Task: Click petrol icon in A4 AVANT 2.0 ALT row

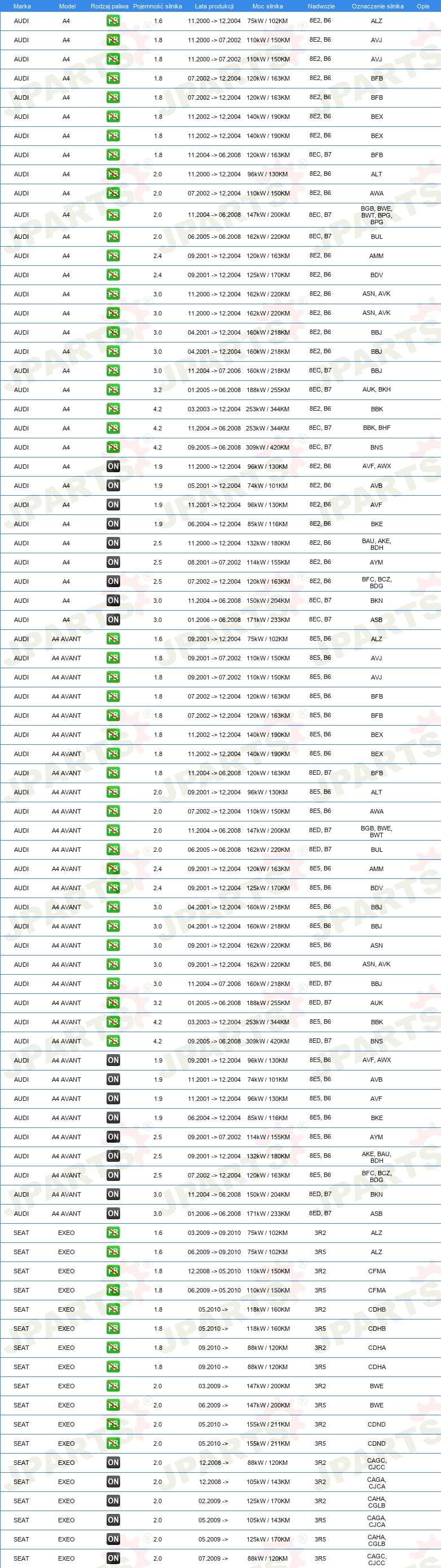Action: (x=113, y=792)
